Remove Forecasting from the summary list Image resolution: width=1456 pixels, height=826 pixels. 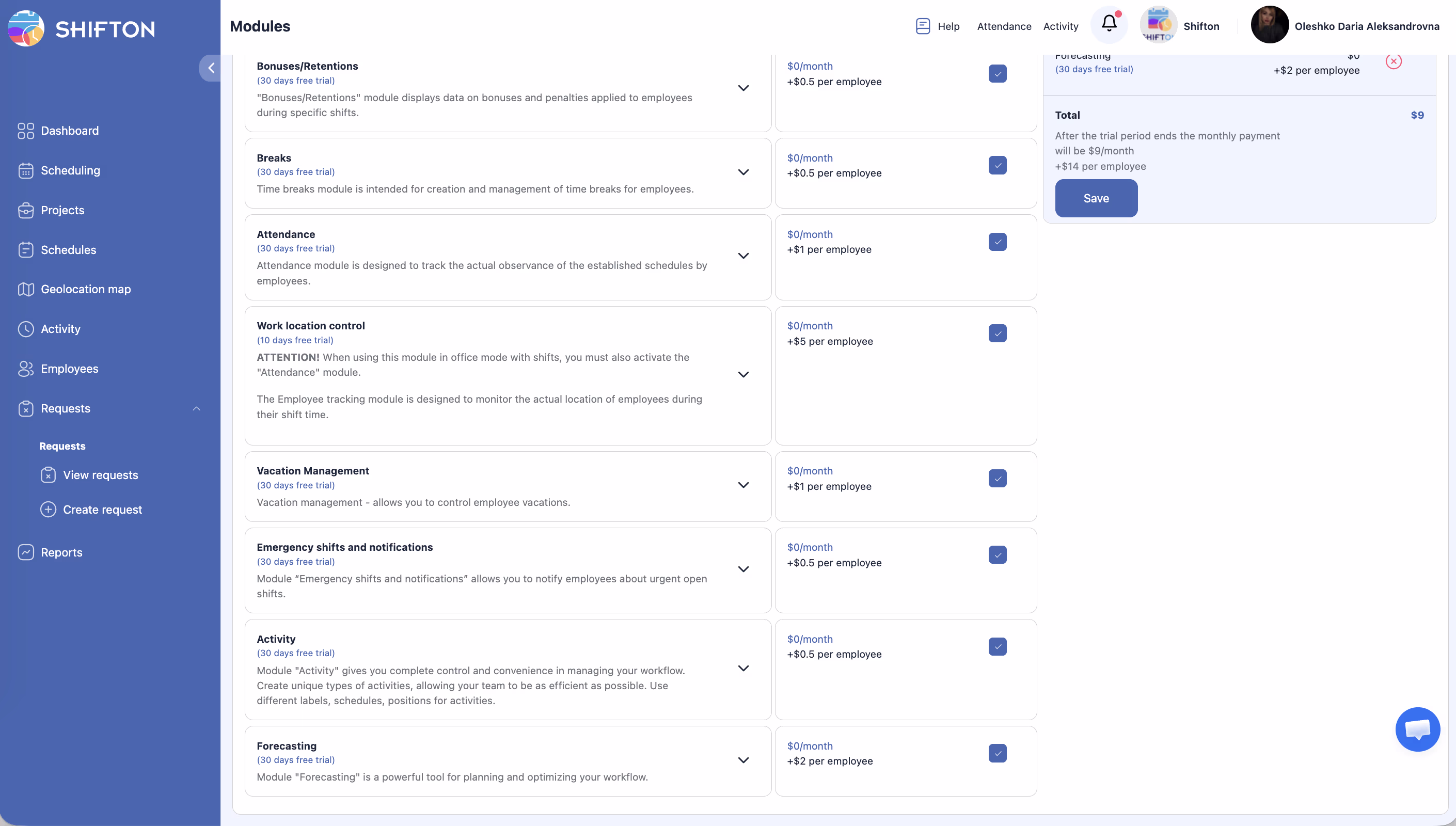click(x=1393, y=61)
